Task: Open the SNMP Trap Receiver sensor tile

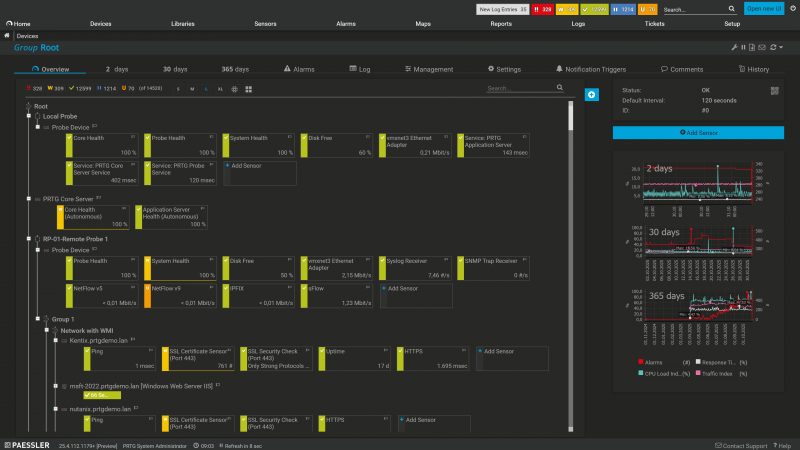Action: [x=493, y=268]
